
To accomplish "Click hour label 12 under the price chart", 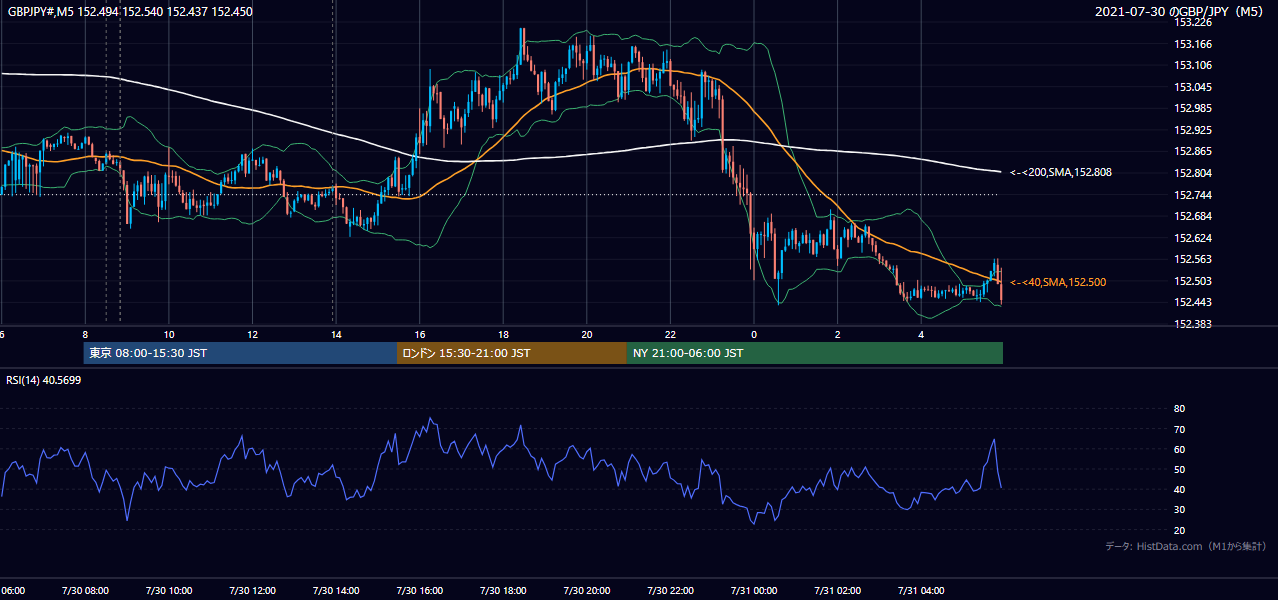I will tap(252, 334).
